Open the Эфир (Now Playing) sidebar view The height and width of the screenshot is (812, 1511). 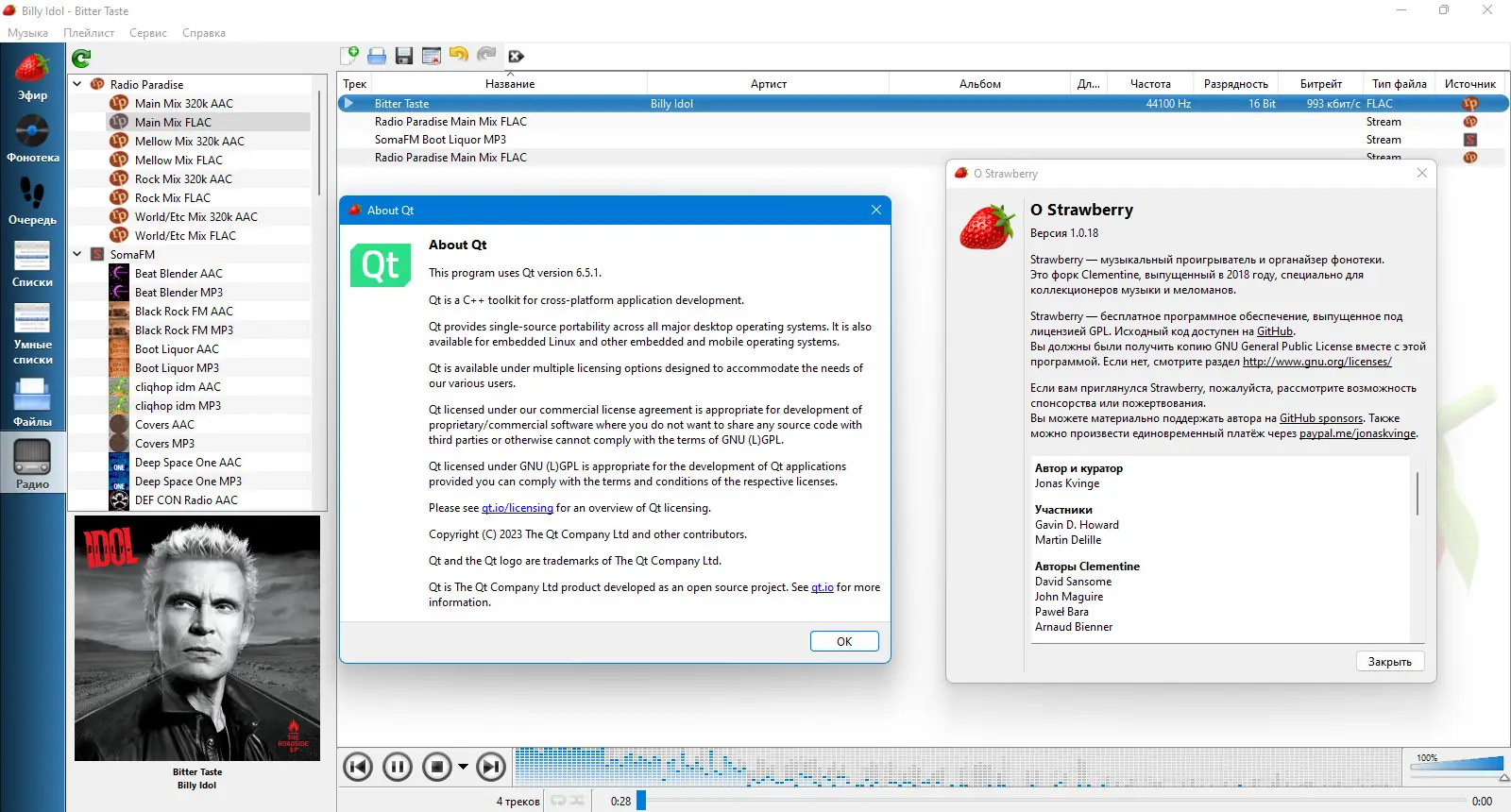[x=32, y=76]
